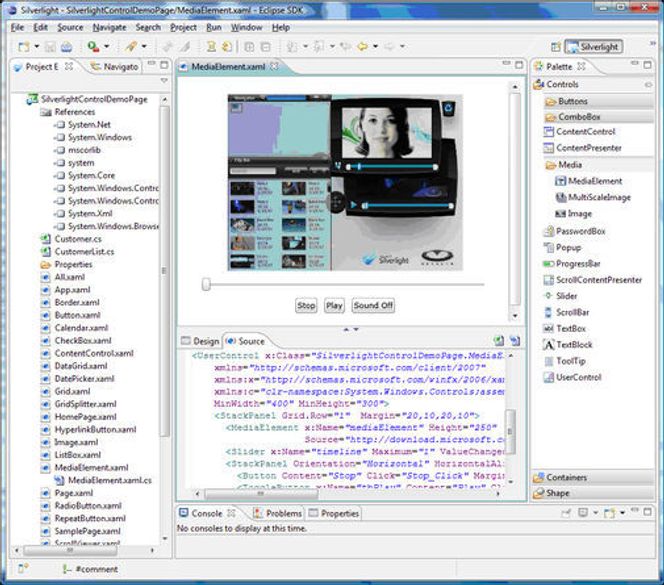Collapse the Controls palette drawer
664x585 pixels.
coord(593,84)
